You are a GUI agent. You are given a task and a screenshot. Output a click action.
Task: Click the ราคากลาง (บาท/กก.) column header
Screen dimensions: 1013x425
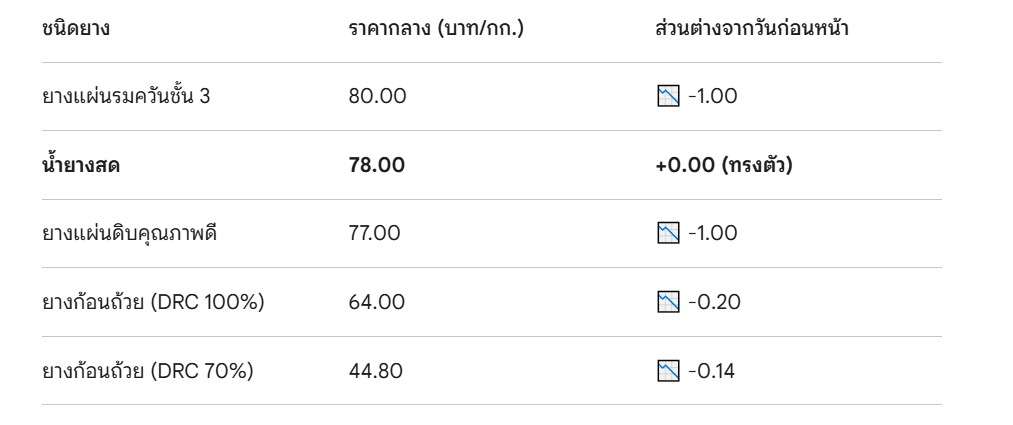pyautogui.click(x=436, y=28)
